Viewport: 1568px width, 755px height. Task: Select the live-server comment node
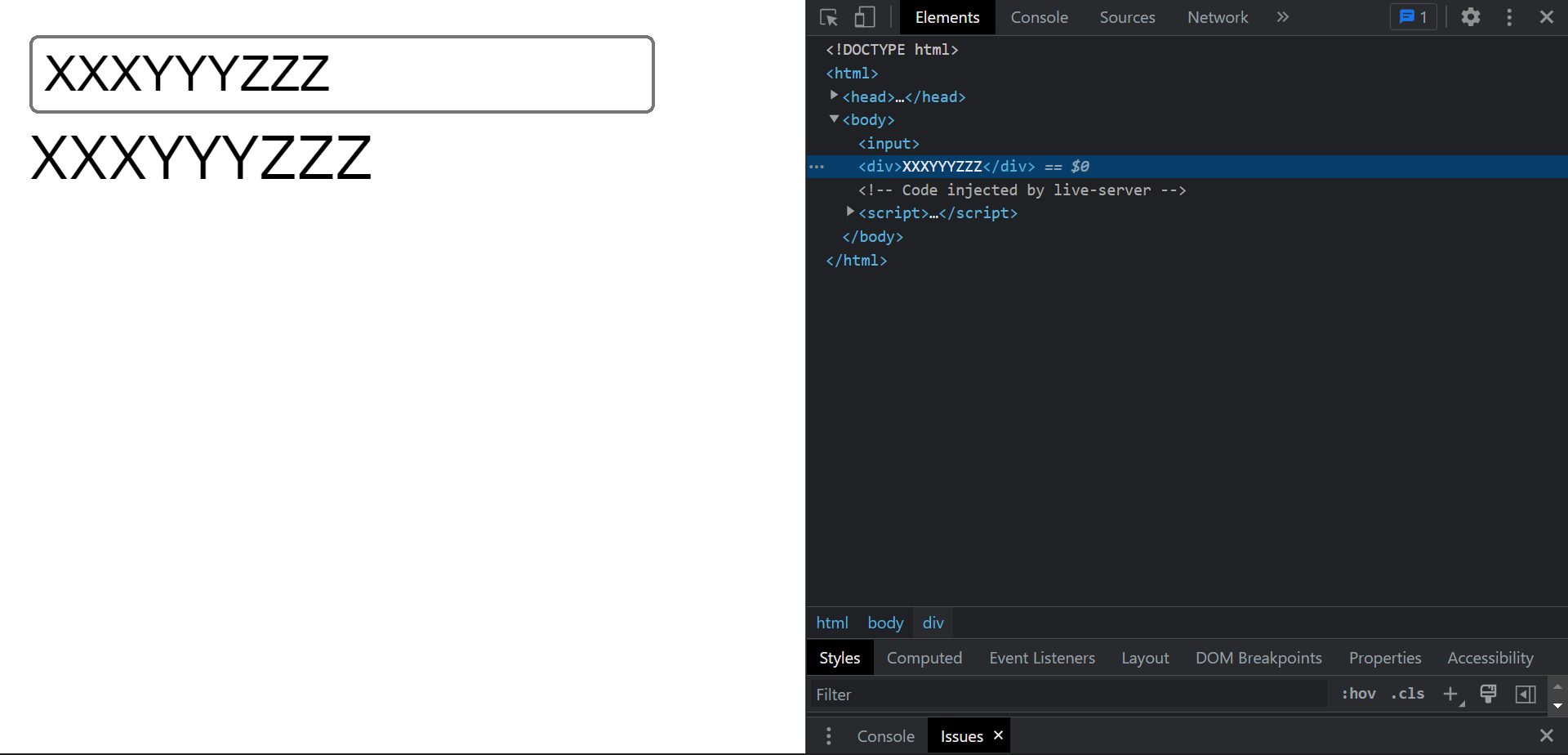coord(1022,190)
